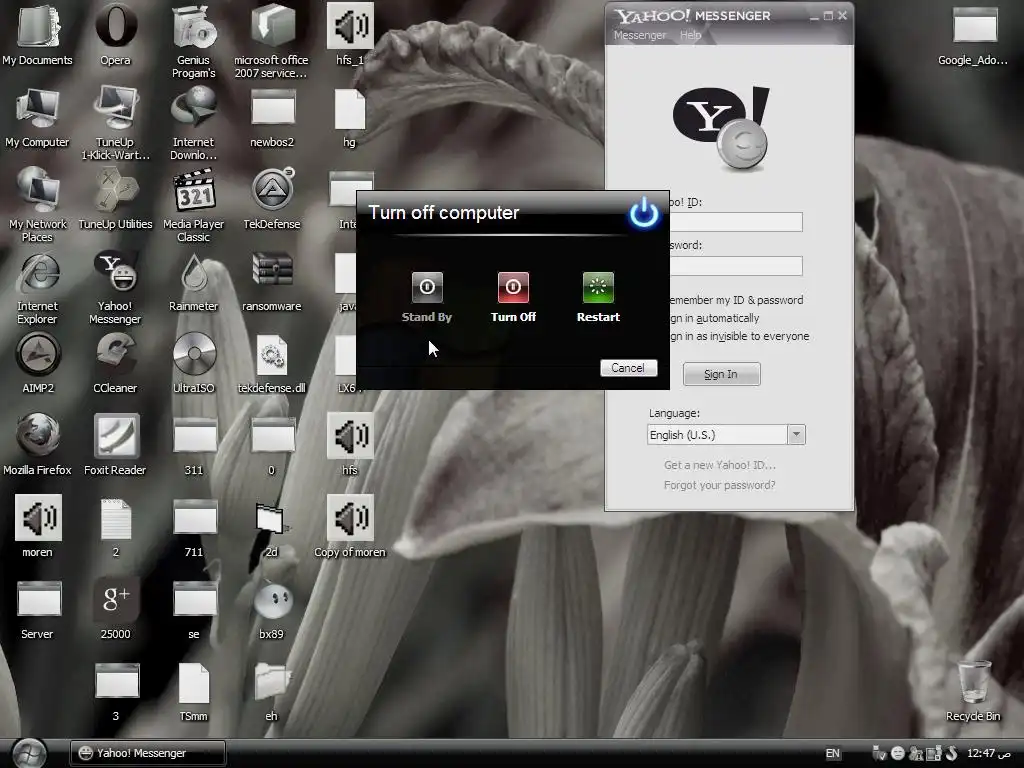Open the Help menu in Yahoo! Messenger
This screenshot has width=1024, height=768.
point(690,35)
